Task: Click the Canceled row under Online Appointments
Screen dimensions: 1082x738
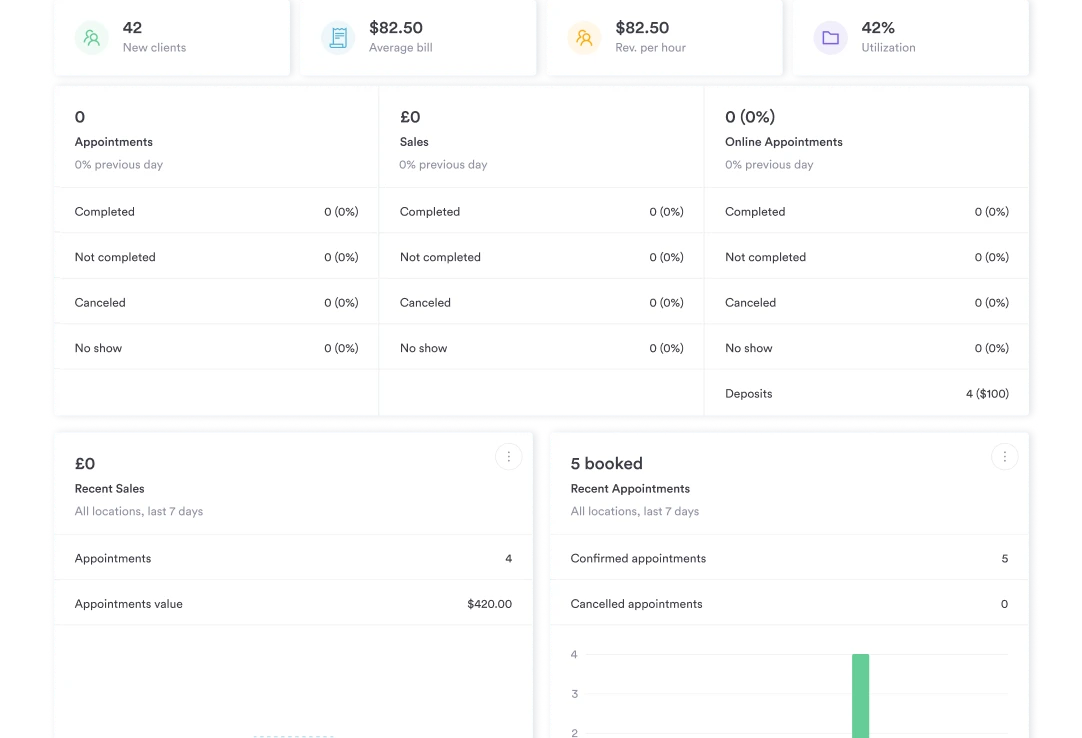Action: point(866,303)
